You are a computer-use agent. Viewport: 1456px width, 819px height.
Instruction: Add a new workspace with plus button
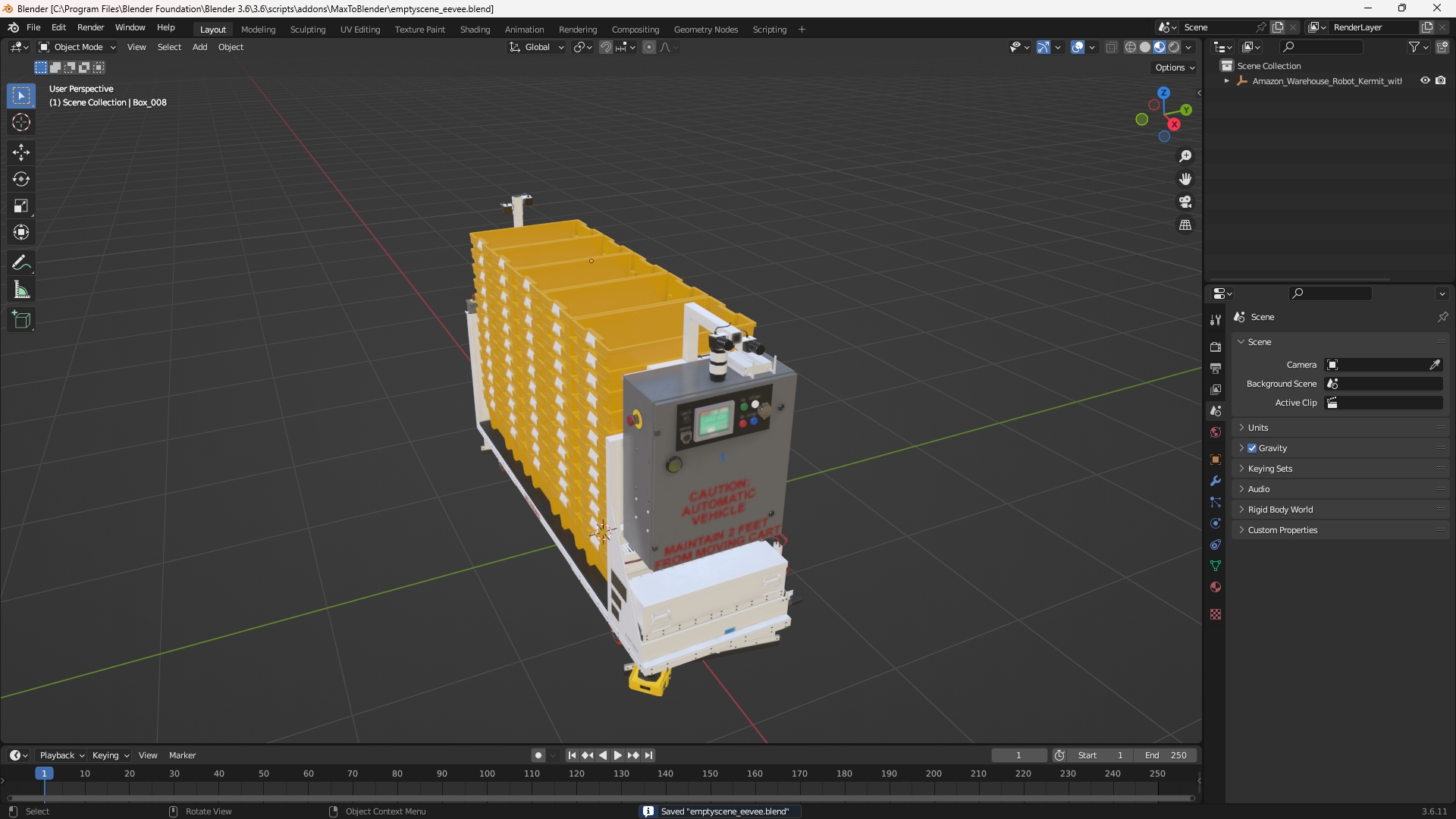tap(802, 30)
